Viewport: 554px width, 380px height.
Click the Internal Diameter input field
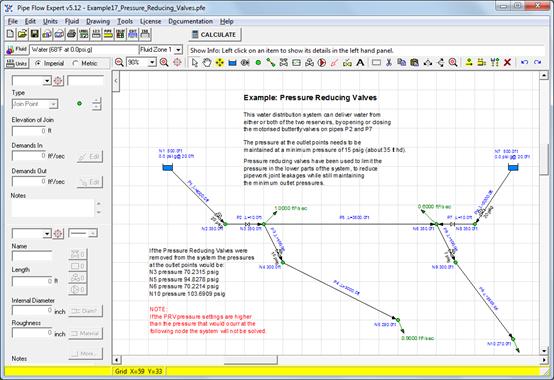point(32,310)
